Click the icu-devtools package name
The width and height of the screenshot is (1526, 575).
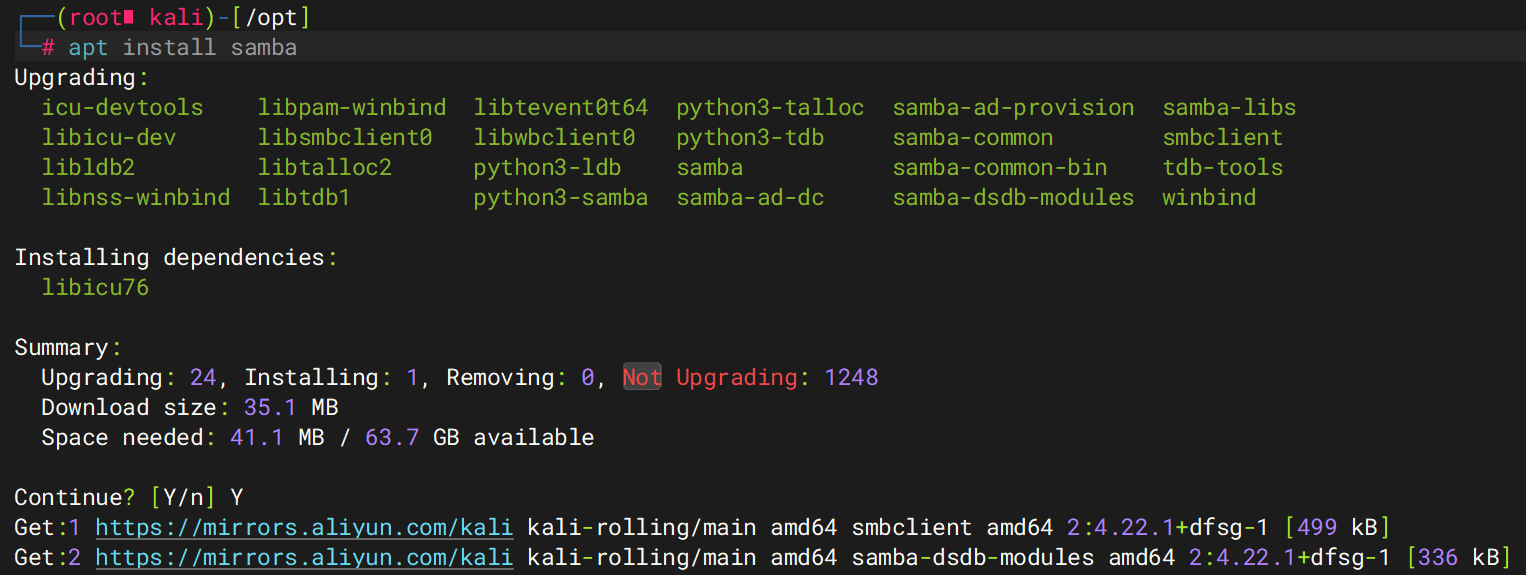coord(122,107)
